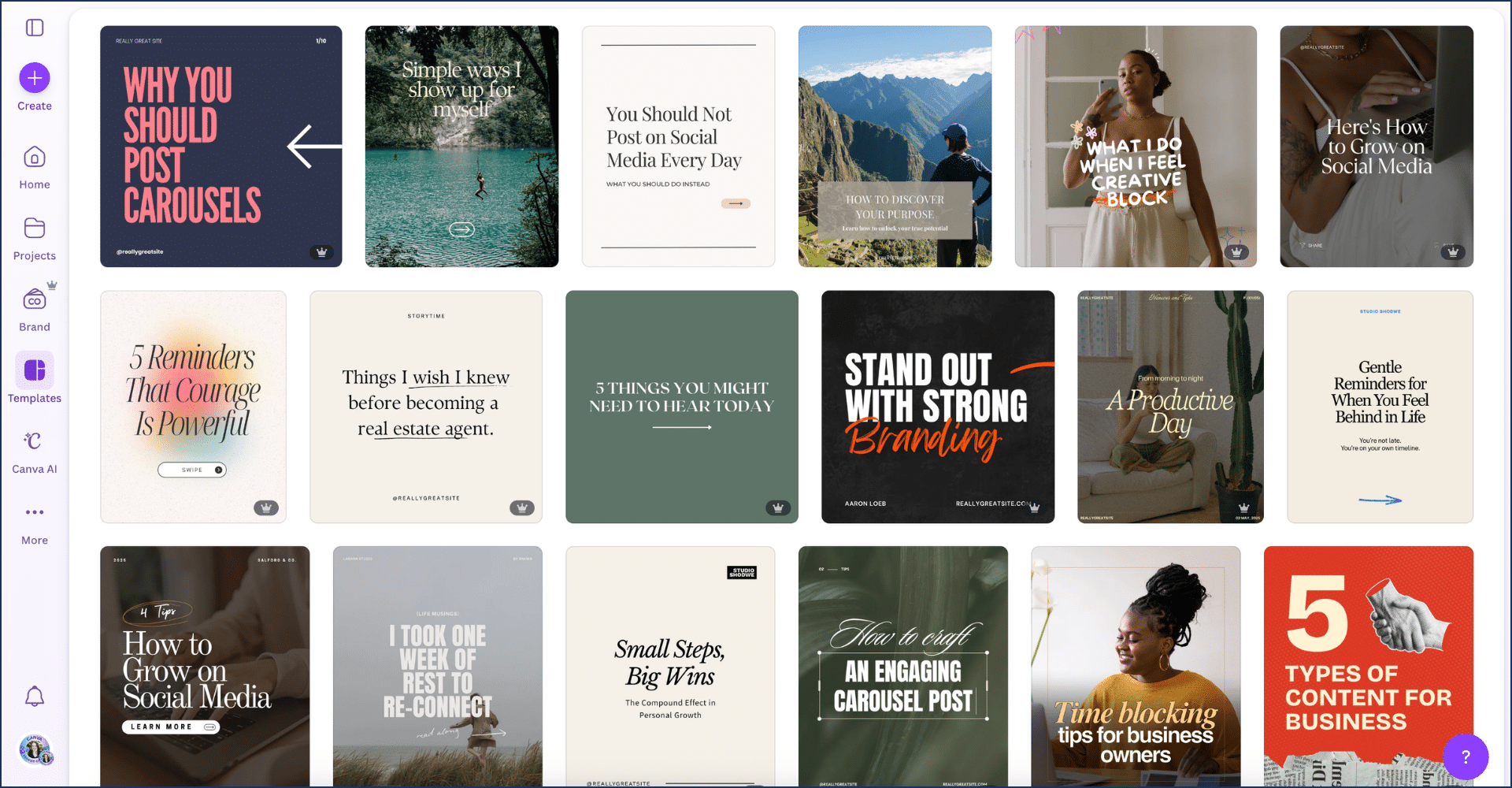Open notifications bell icon
Viewport: 1512px width, 788px height.
[35, 697]
